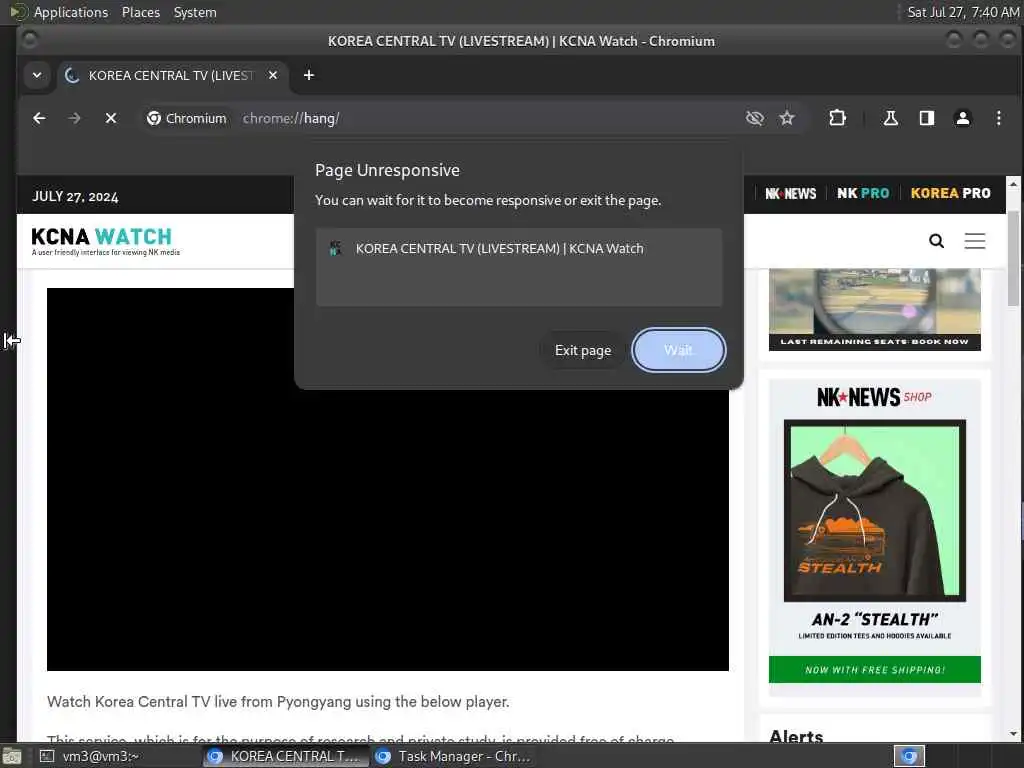Image resolution: width=1024 pixels, height=768 pixels.
Task: Switch to the vm3@vm3 terminal taskbar item
Action: tap(91, 756)
